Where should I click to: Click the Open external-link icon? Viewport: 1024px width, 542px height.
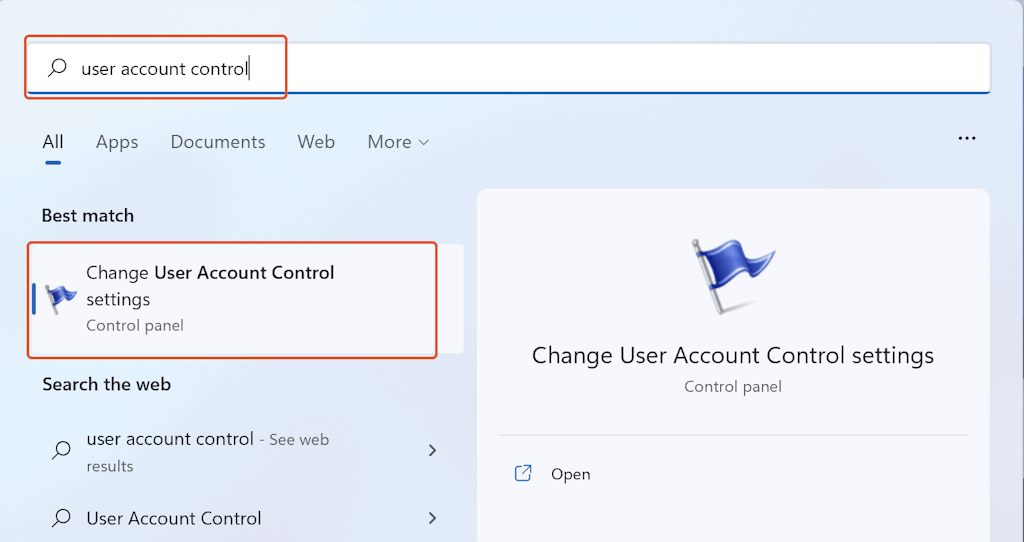click(x=523, y=473)
